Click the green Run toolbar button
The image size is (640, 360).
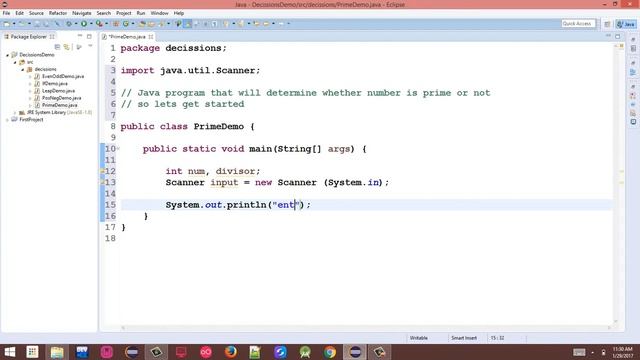click(84, 24)
